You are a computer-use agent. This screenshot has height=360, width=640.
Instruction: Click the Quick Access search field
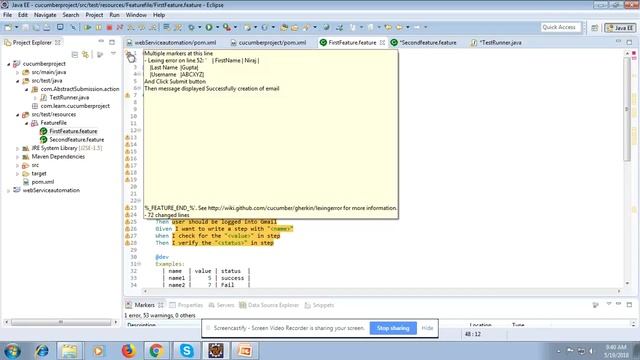click(x=560, y=27)
